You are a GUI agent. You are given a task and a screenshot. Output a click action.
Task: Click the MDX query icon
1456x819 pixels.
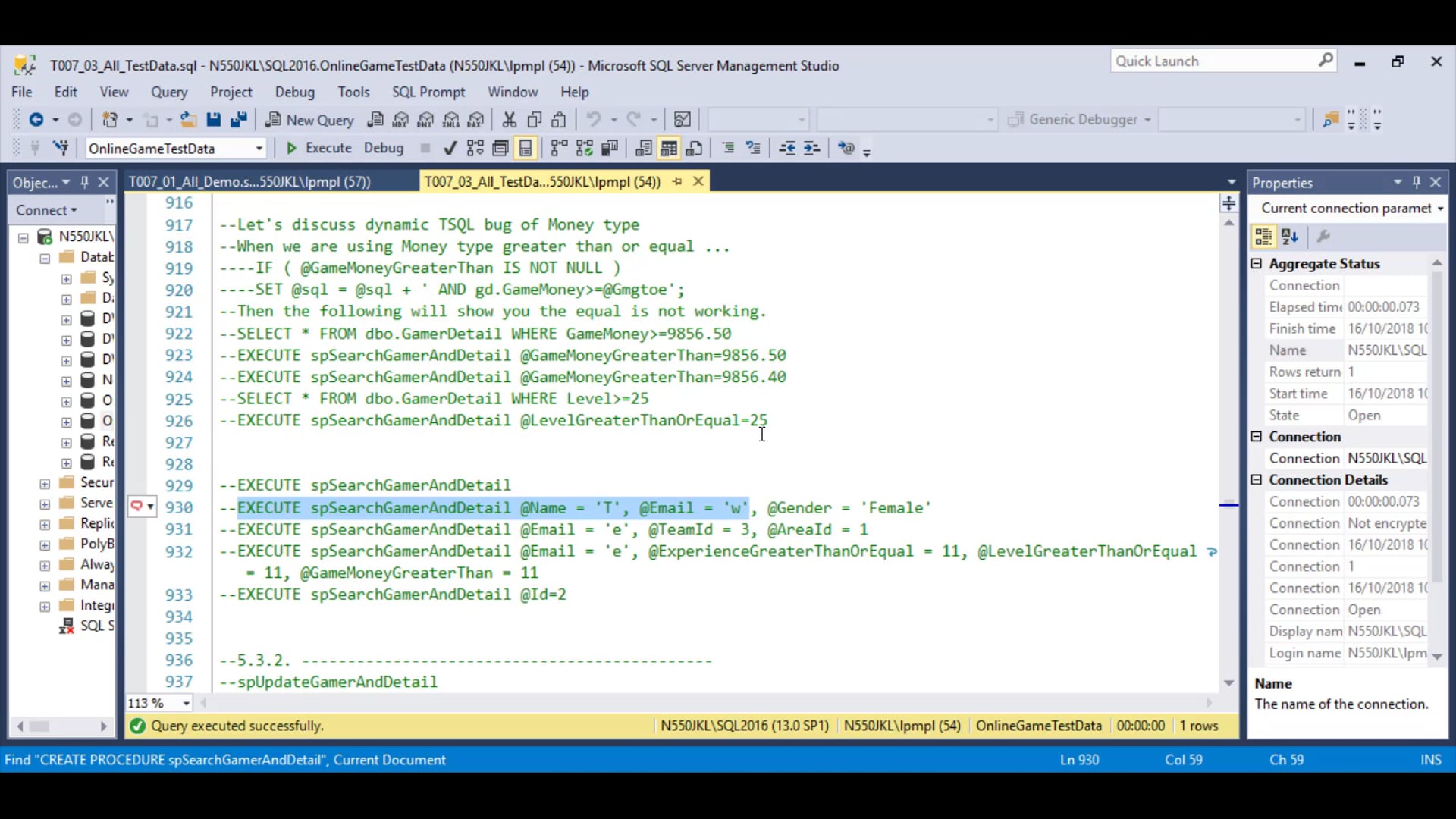coord(400,120)
